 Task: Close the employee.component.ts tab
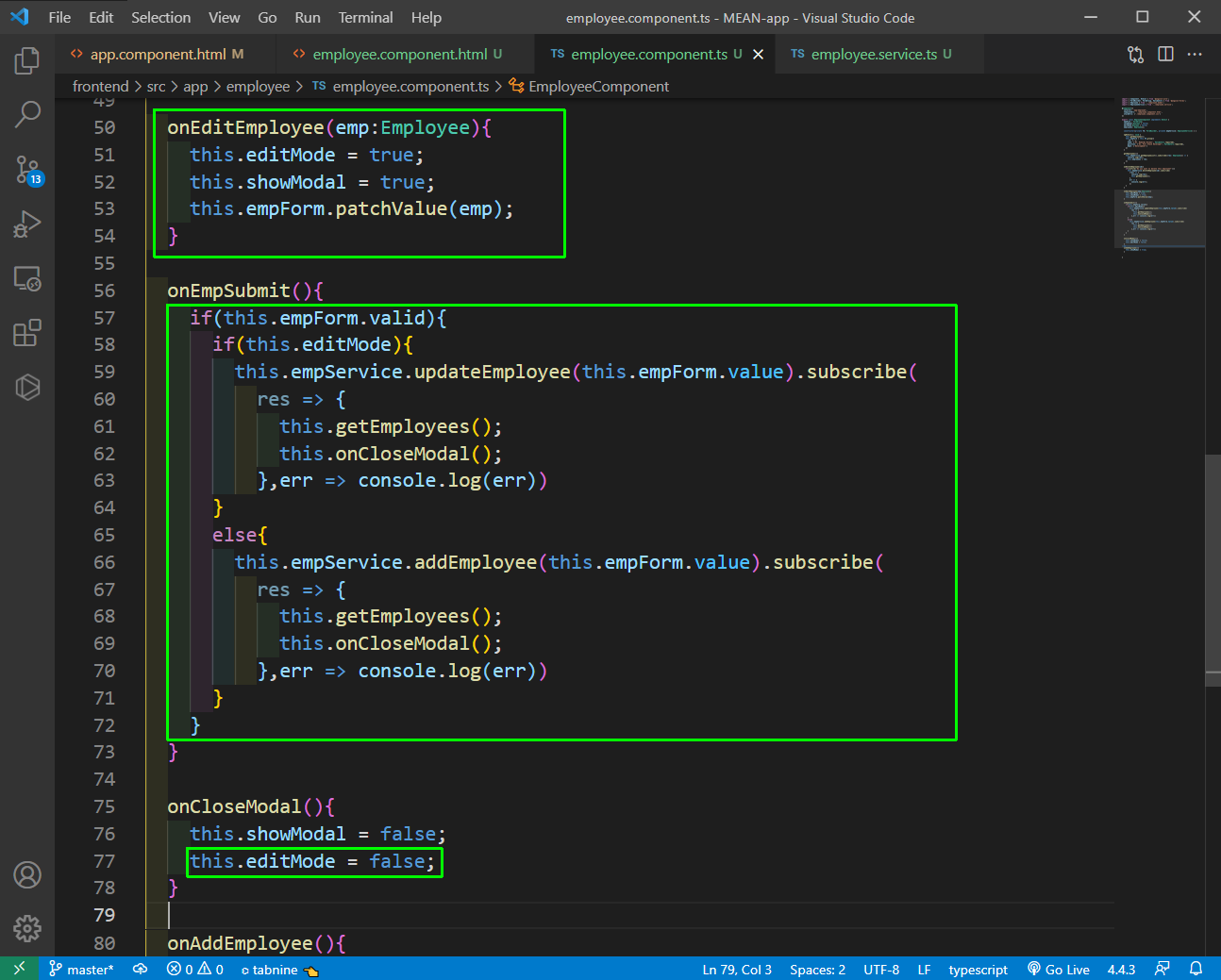[758, 55]
